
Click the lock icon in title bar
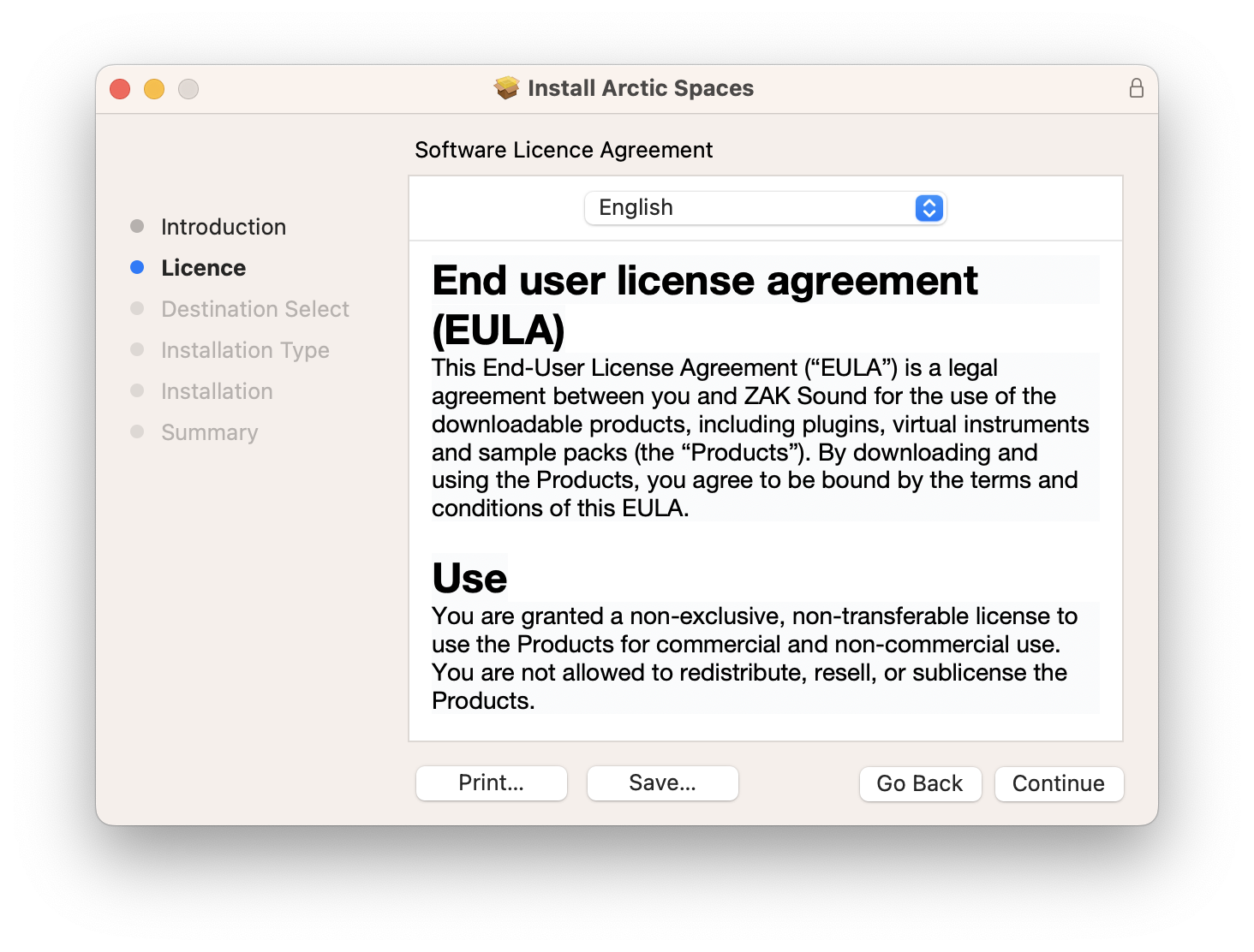coord(1136,88)
